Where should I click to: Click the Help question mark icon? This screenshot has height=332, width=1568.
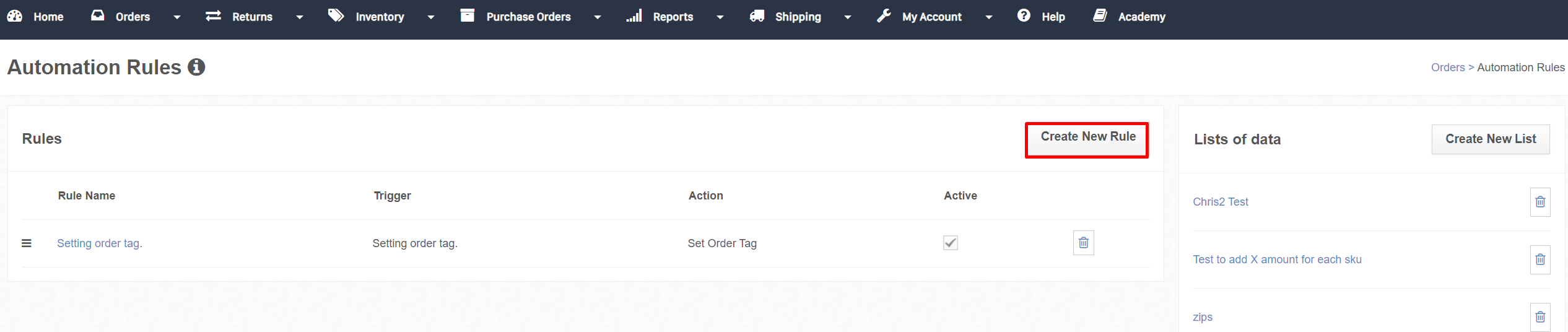pos(1024,15)
